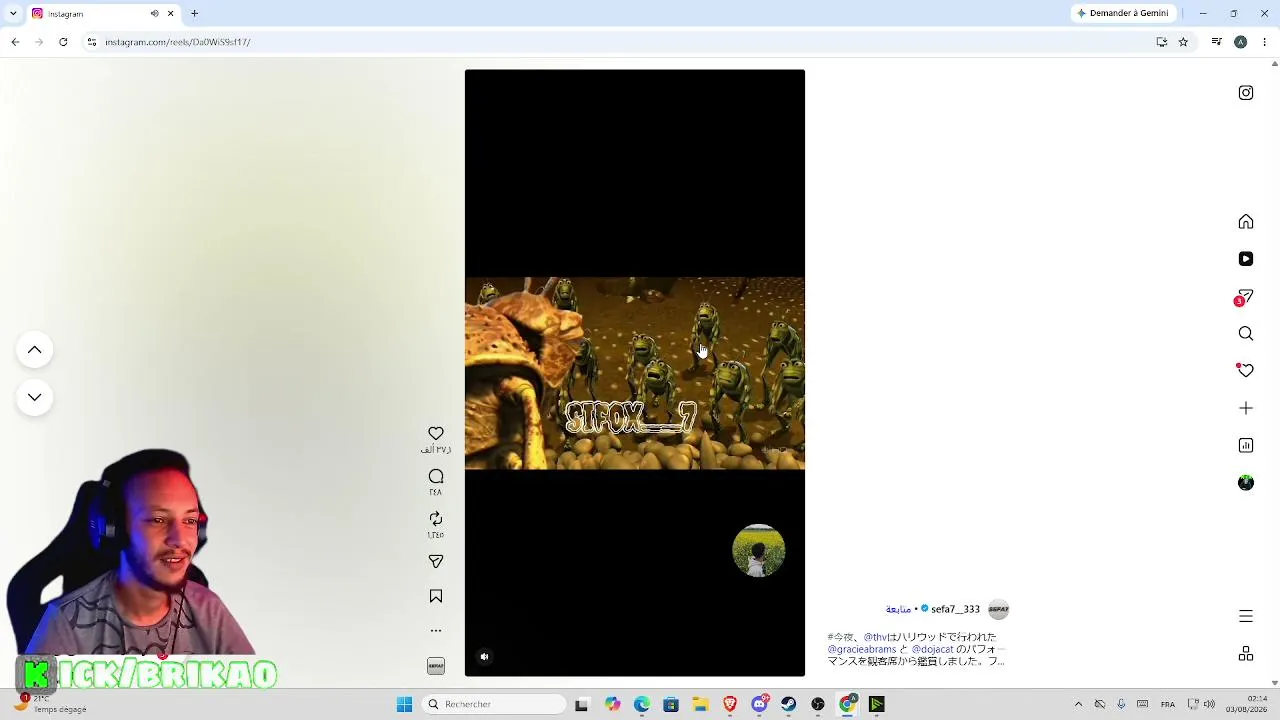This screenshot has height=720, width=1280.
Task: Share the reel via paper-plane icon
Action: click(436, 561)
